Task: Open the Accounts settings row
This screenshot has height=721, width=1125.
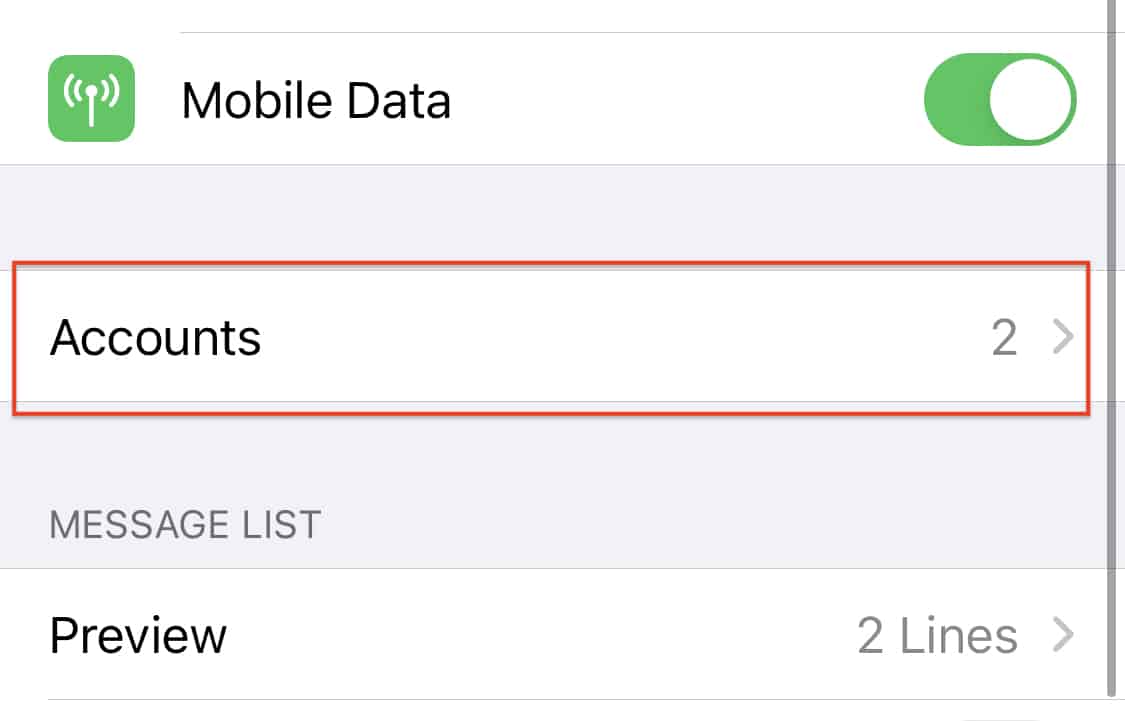Action: pyautogui.click(x=551, y=337)
